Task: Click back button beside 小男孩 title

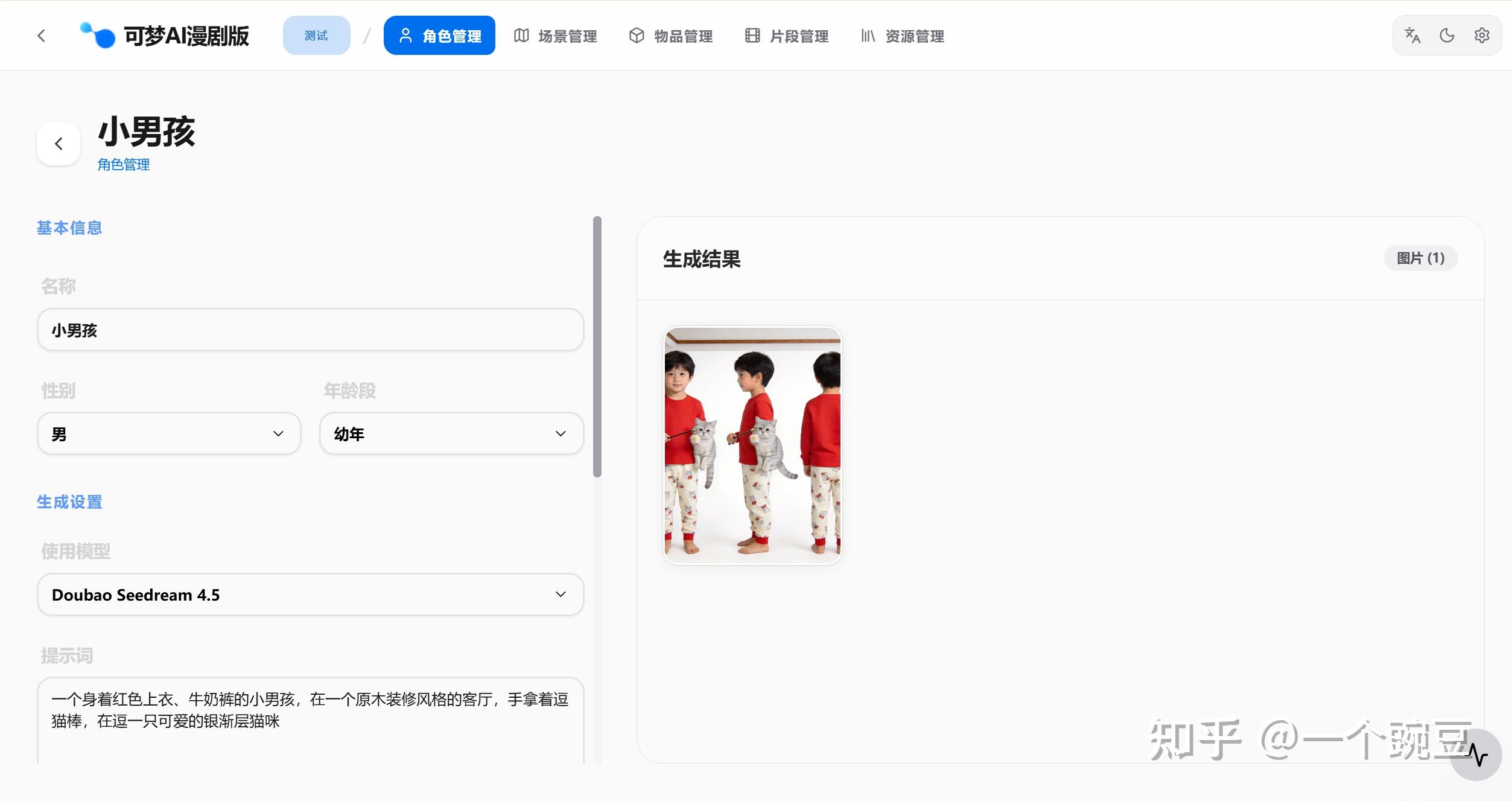Action: pos(59,144)
